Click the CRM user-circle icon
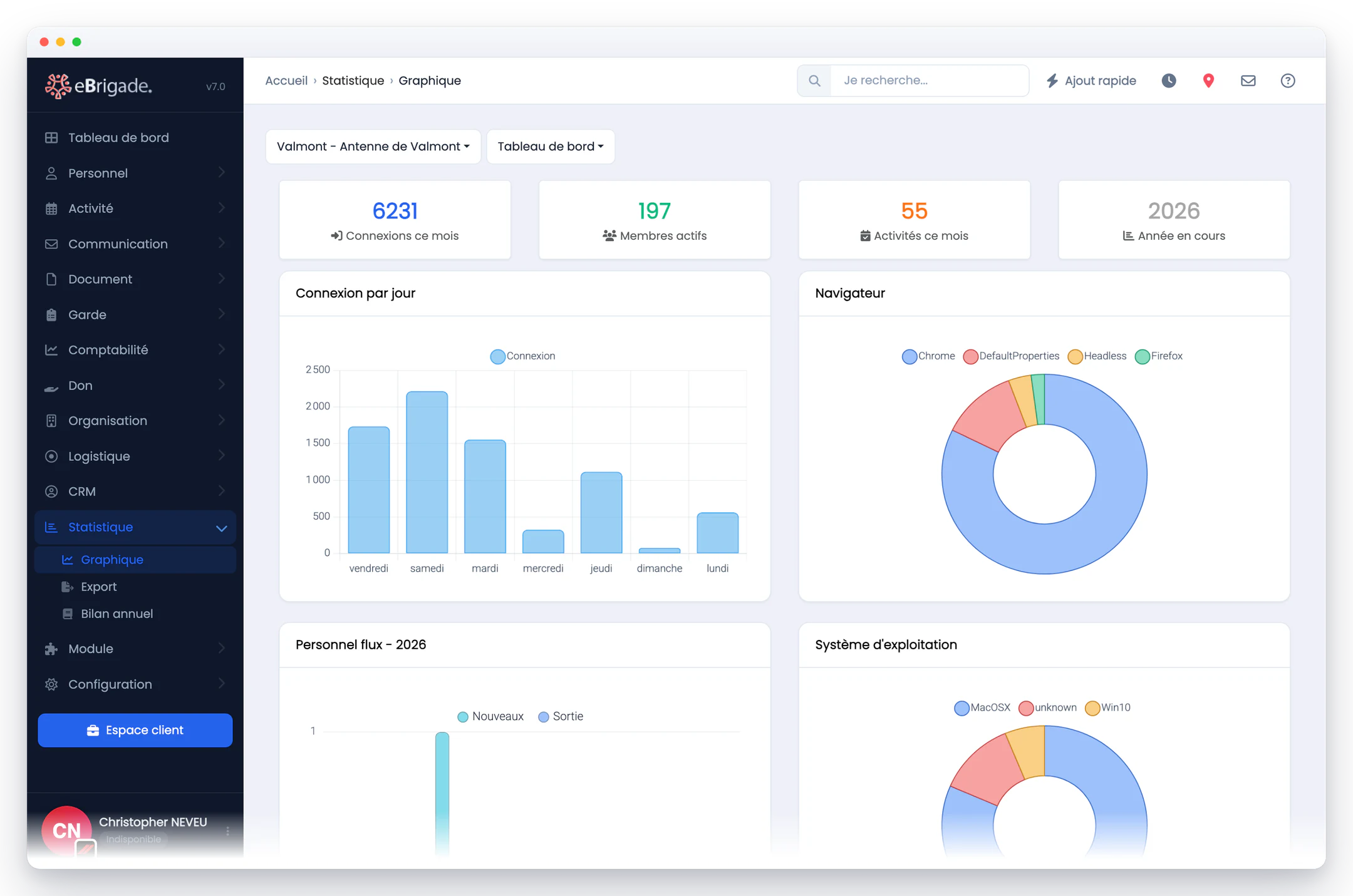The width and height of the screenshot is (1353, 896). click(x=51, y=492)
